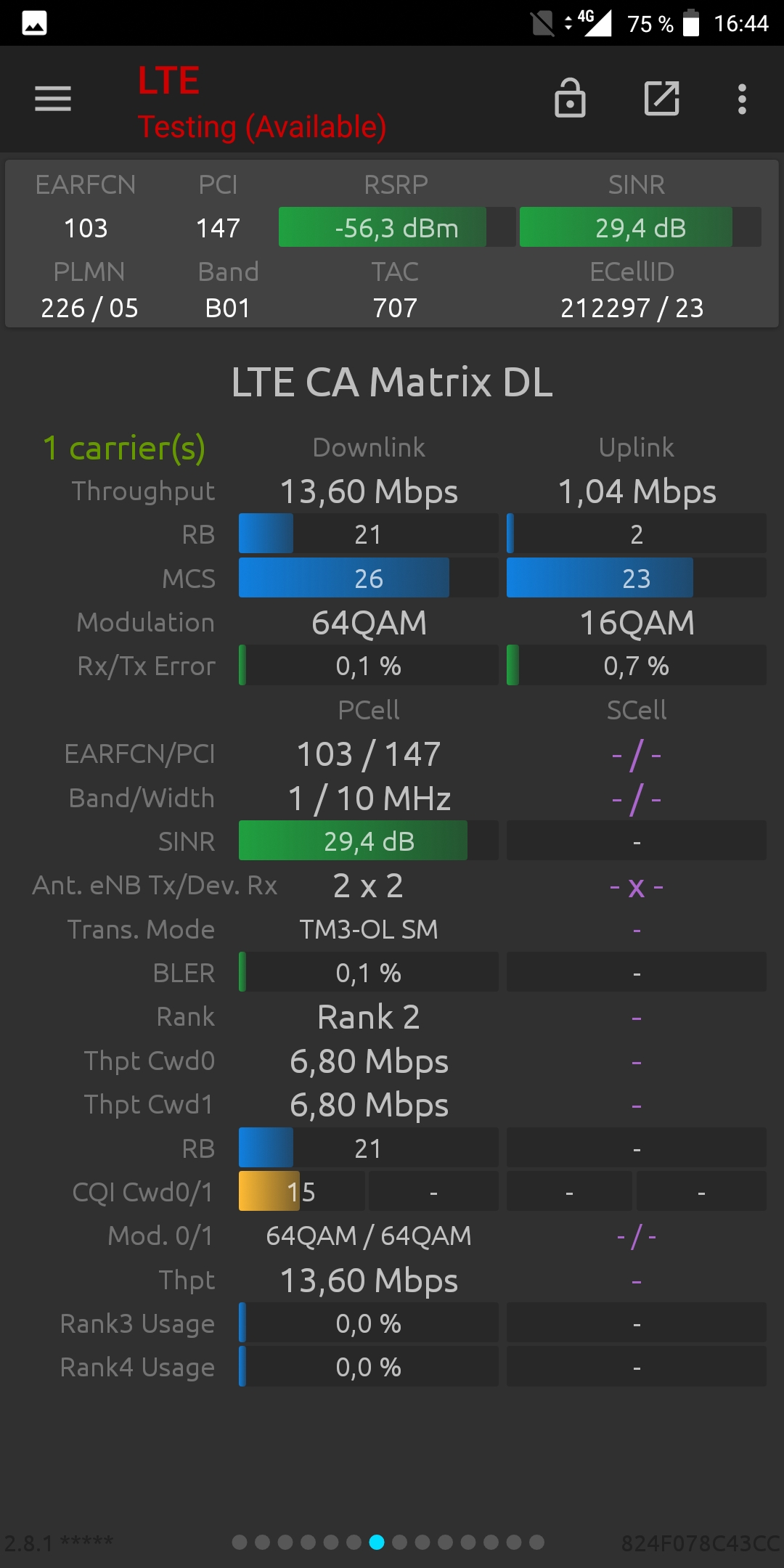Open the three-dot overflow menu
The image size is (784, 1568).
[742, 99]
